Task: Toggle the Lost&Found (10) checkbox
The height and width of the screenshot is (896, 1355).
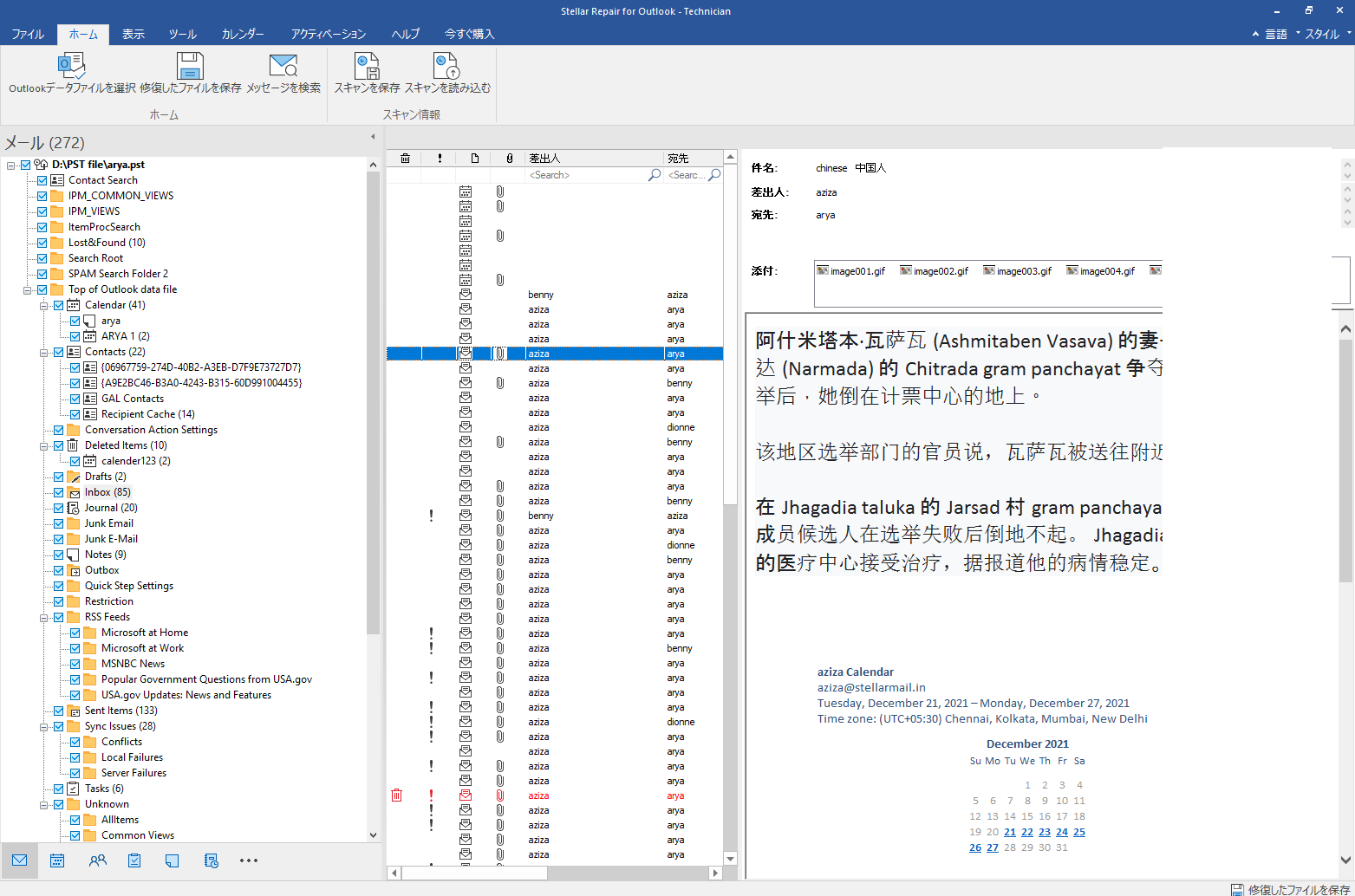Action: pyautogui.click(x=42, y=243)
